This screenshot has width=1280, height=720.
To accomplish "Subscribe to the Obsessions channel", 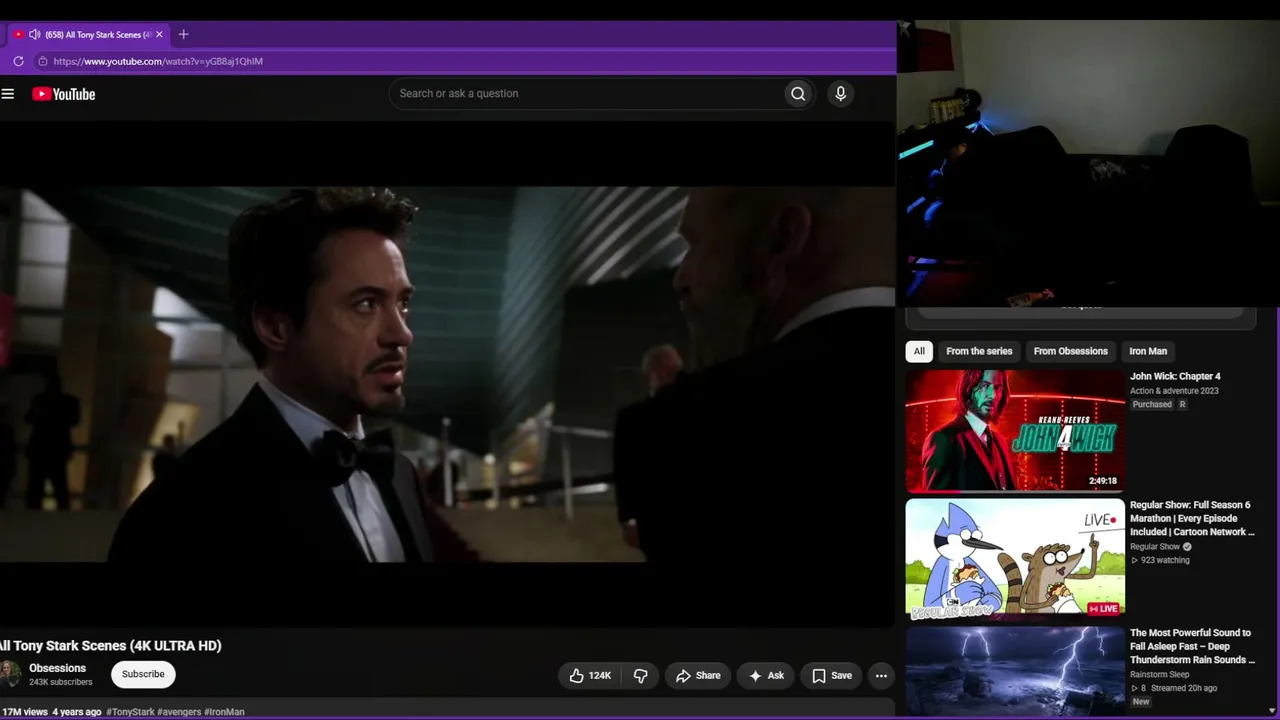I will pos(143,675).
